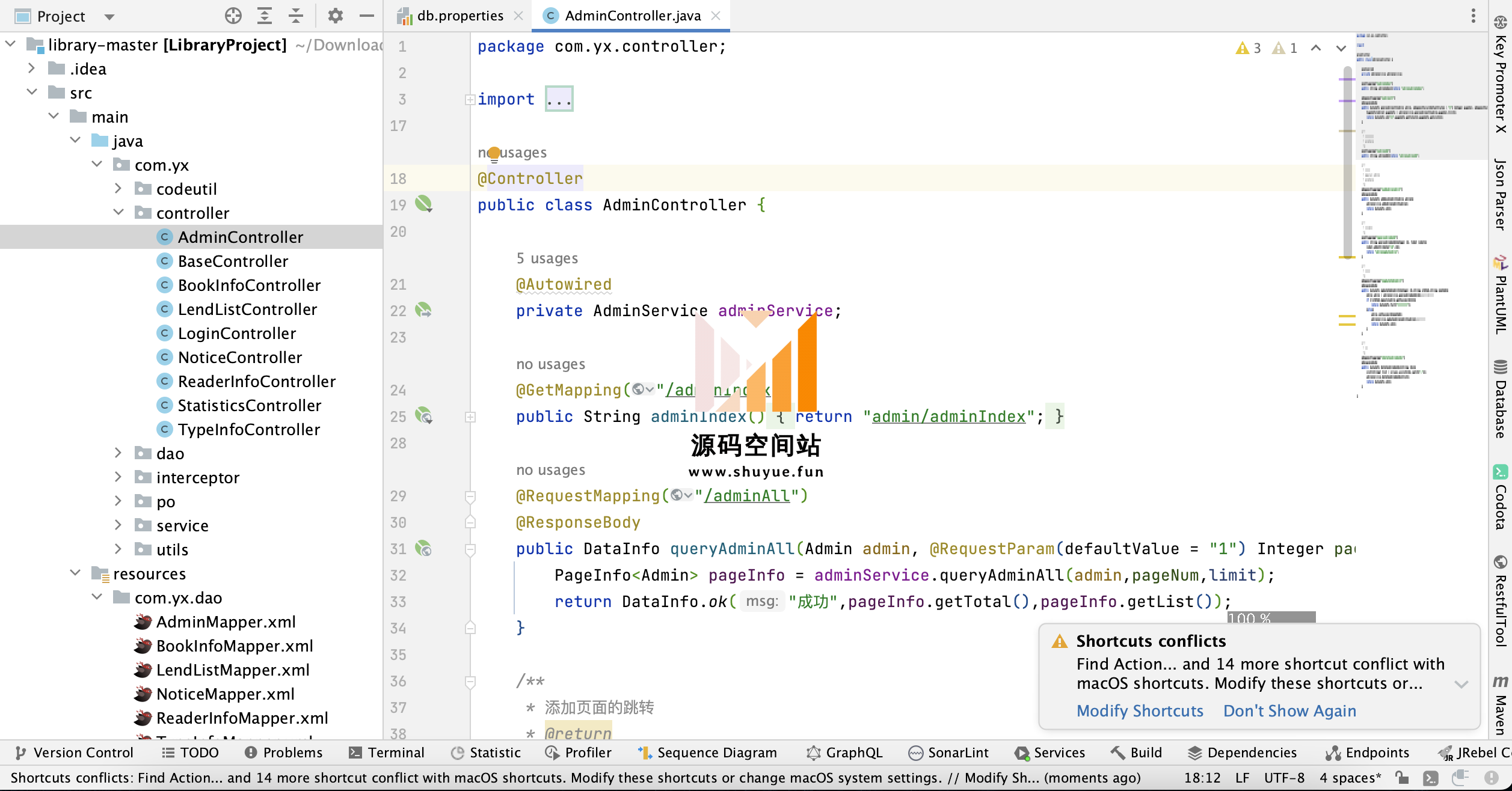Screen dimensions: 1512x791
Task: Open the Dependencies tool window
Action: tap(1242, 753)
